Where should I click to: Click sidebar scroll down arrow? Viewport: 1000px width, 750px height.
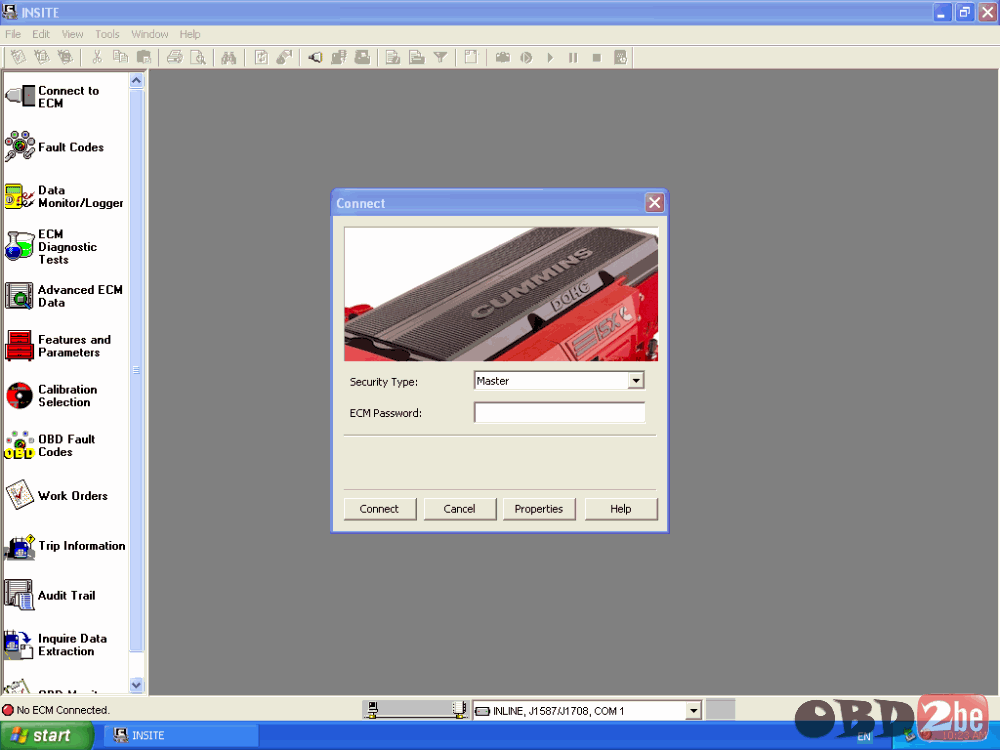point(136,685)
